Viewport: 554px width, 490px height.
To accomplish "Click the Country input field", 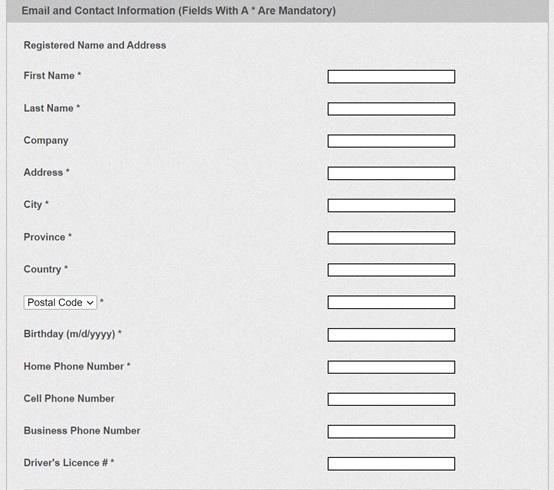I will coord(391,270).
